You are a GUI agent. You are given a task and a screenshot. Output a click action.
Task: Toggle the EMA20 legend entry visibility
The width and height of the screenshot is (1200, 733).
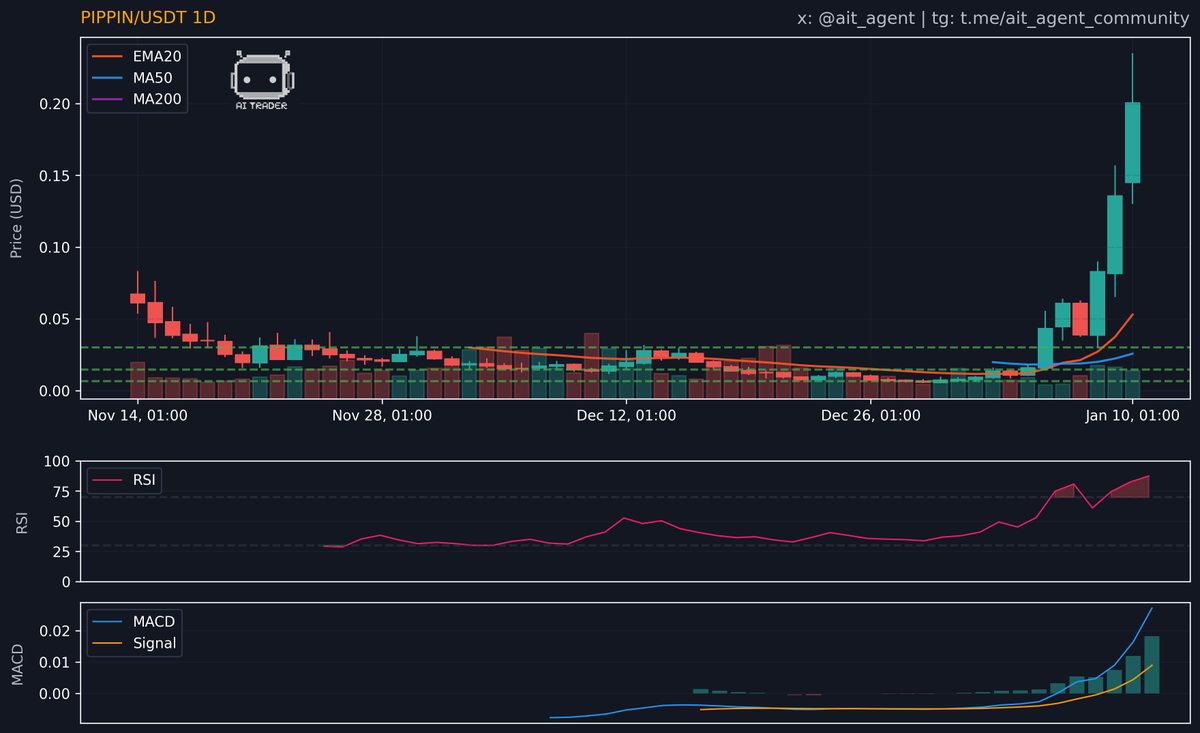[155, 57]
